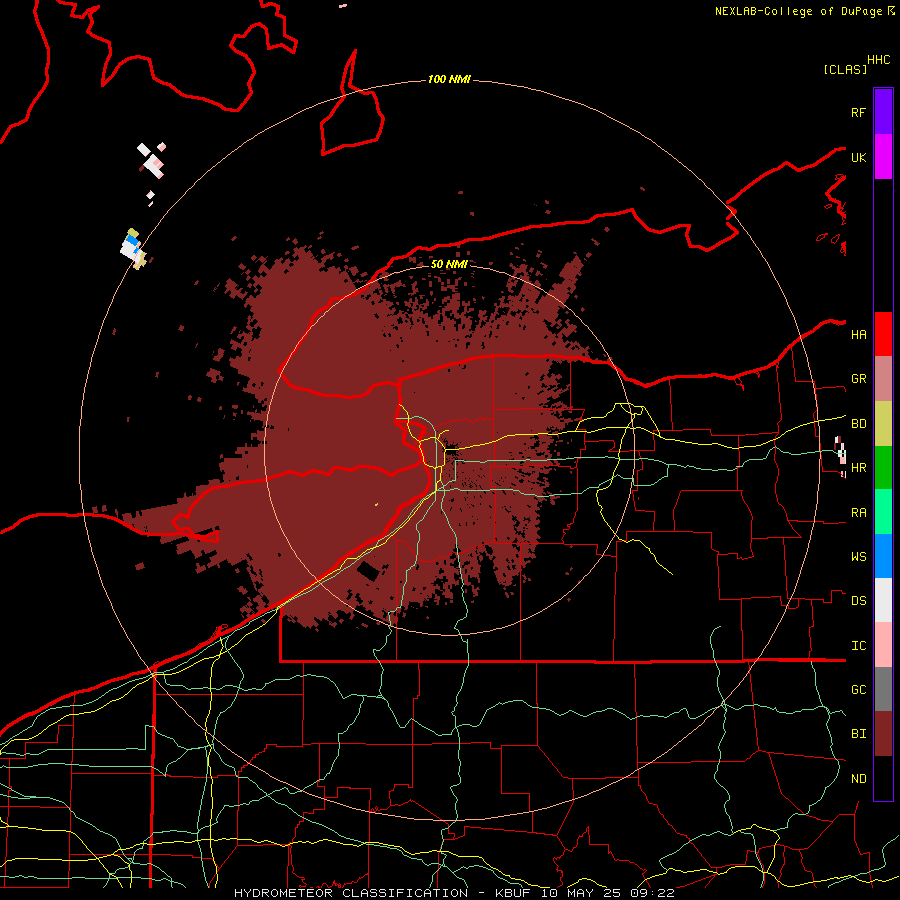Click the 'HHC' product code text
Screen dimensions: 900x900
coord(879,60)
